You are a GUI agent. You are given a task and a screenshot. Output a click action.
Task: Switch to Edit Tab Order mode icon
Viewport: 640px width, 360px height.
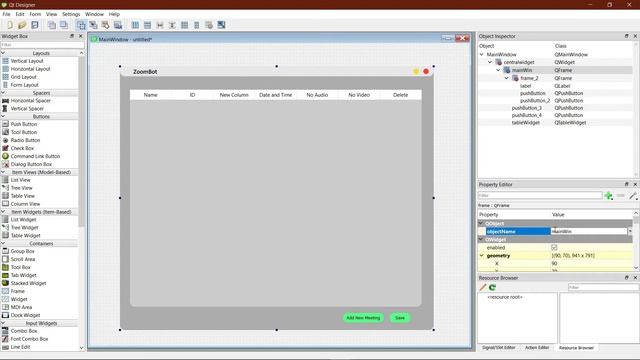[x=118, y=25]
